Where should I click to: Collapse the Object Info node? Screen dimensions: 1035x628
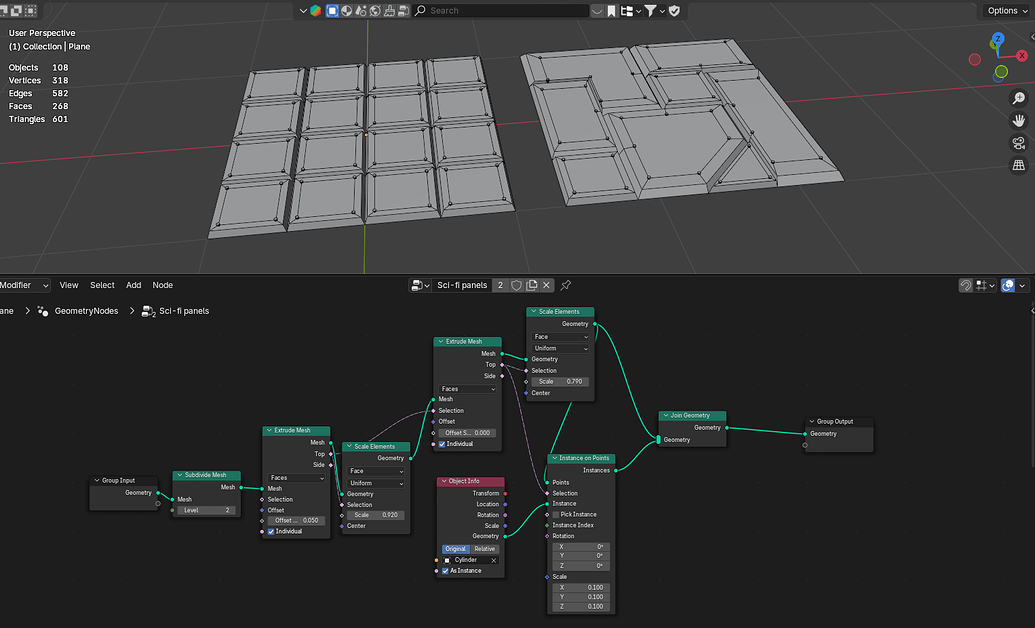pyautogui.click(x=444, y=481)
